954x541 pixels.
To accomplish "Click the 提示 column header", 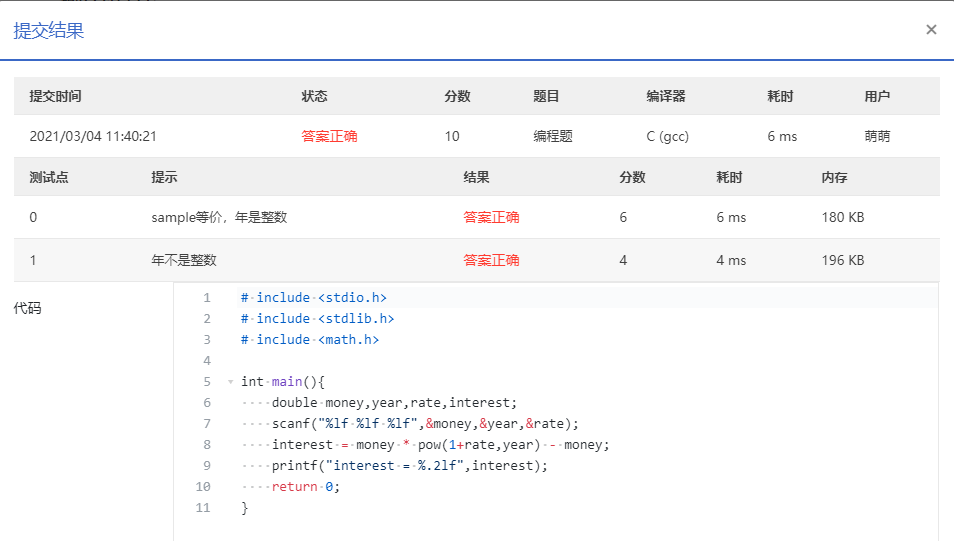I will 164,177.
